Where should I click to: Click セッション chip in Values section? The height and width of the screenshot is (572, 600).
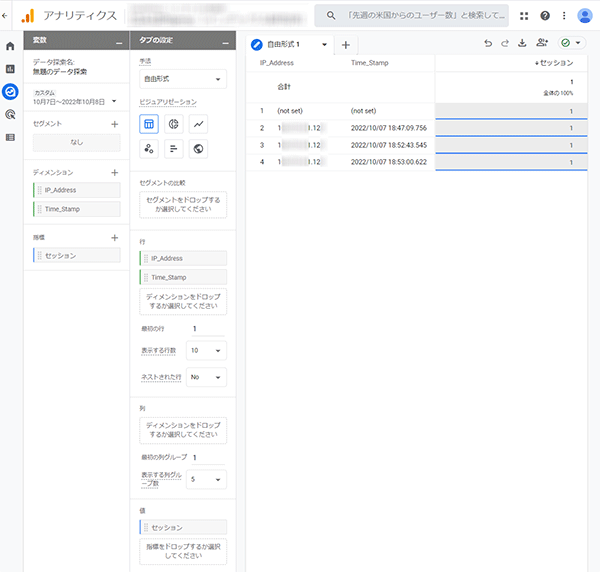[183, 528]
